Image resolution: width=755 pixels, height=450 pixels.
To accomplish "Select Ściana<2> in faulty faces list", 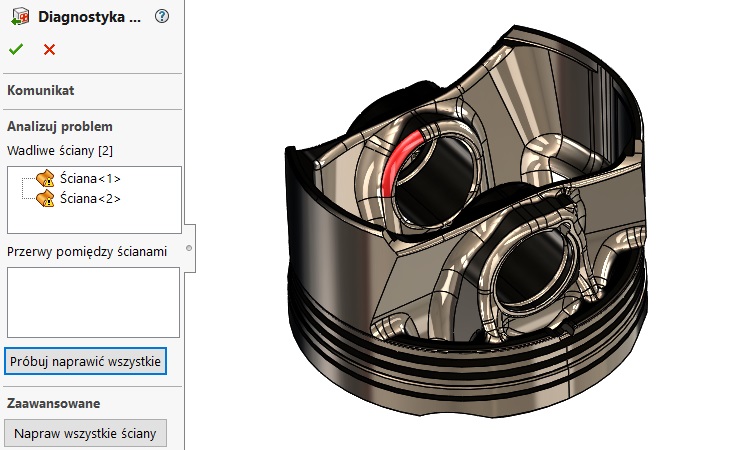I will [x=90, y=198].
